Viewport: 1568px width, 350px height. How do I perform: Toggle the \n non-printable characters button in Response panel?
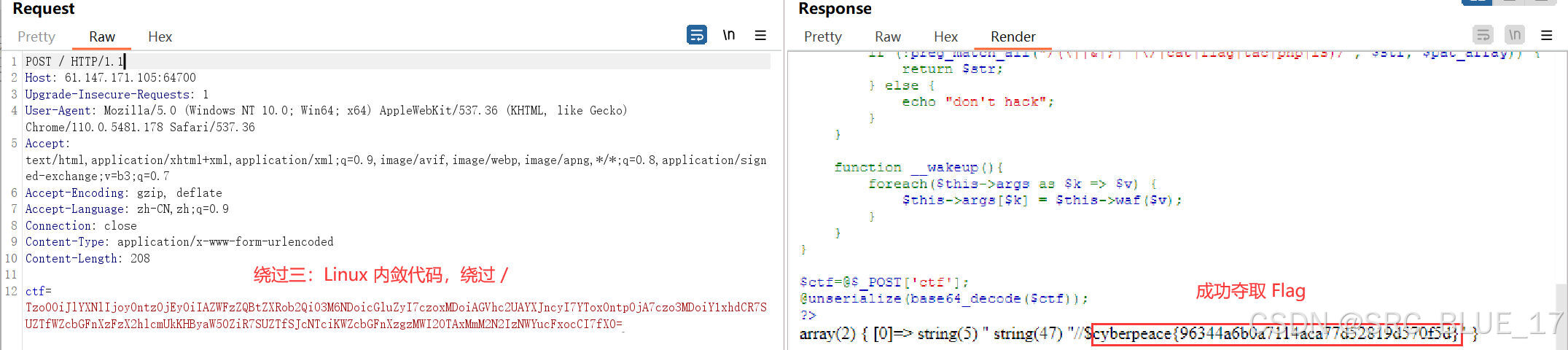point(1515,35)
